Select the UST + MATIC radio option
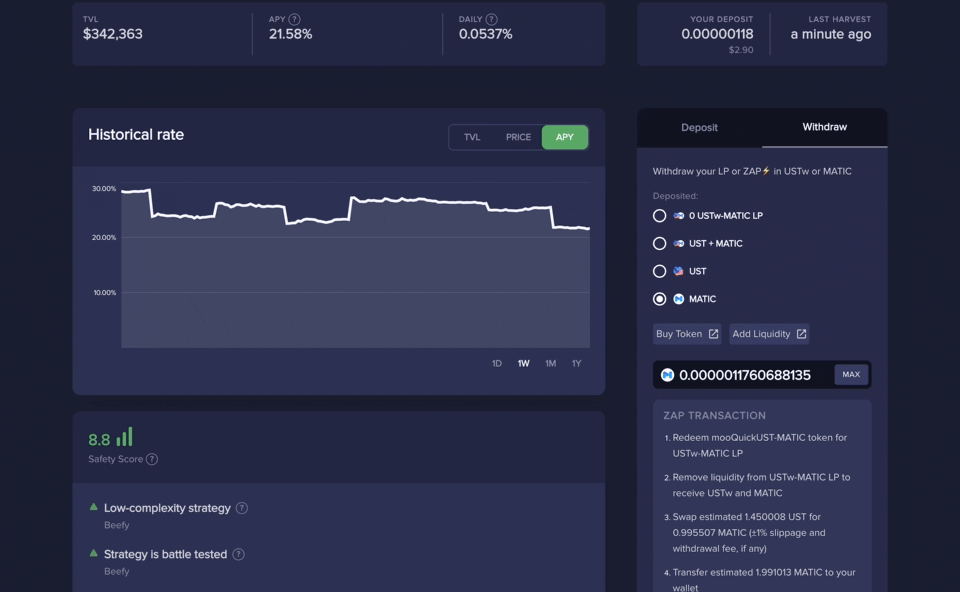This screenshot has height=592, width=960. pos(659,243)
